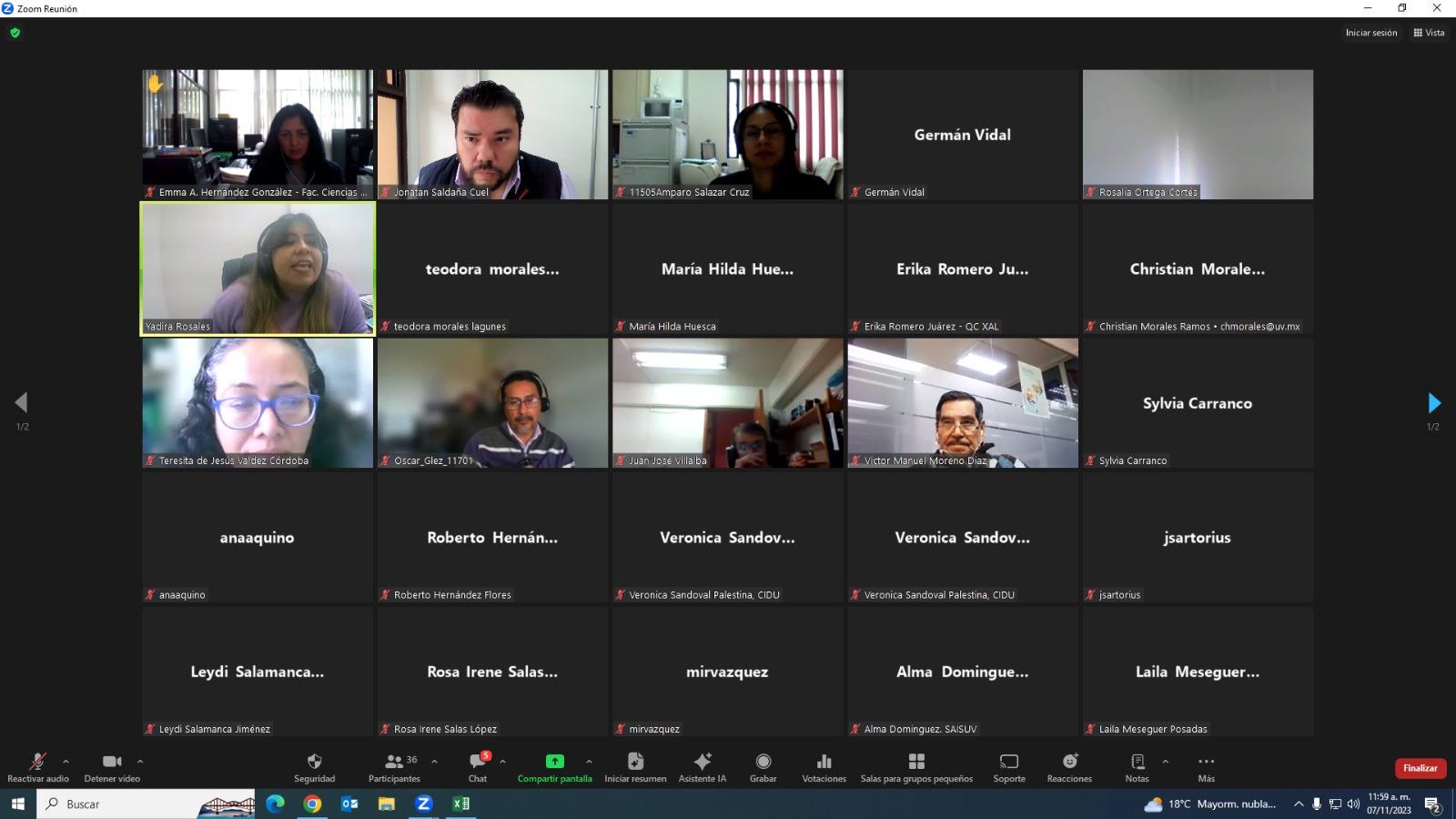Expand audio options arrow next to Reactivar audio
This screenshot has height=819, width=1456.
pyautogui.click(x=66, y=761)
